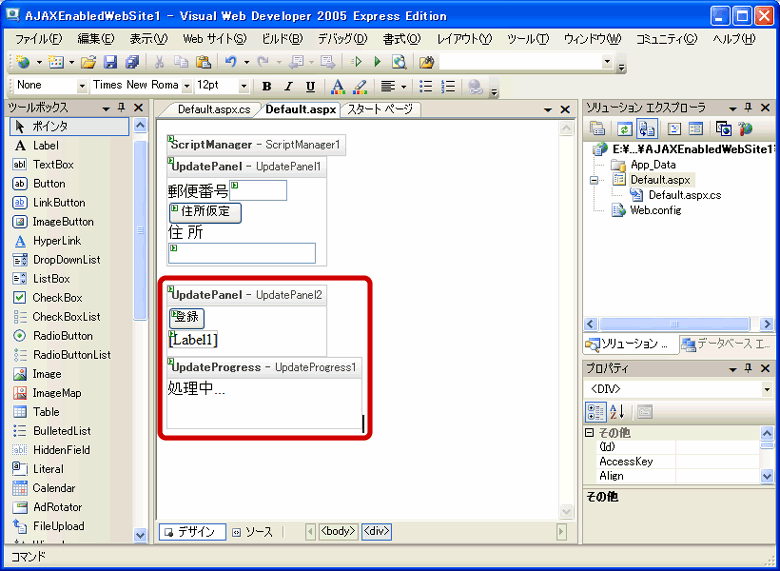The height and width of the screenshot is (571, 780).
Task: Open the Times New Roman font dropdown
Action: tap(187, 87)
